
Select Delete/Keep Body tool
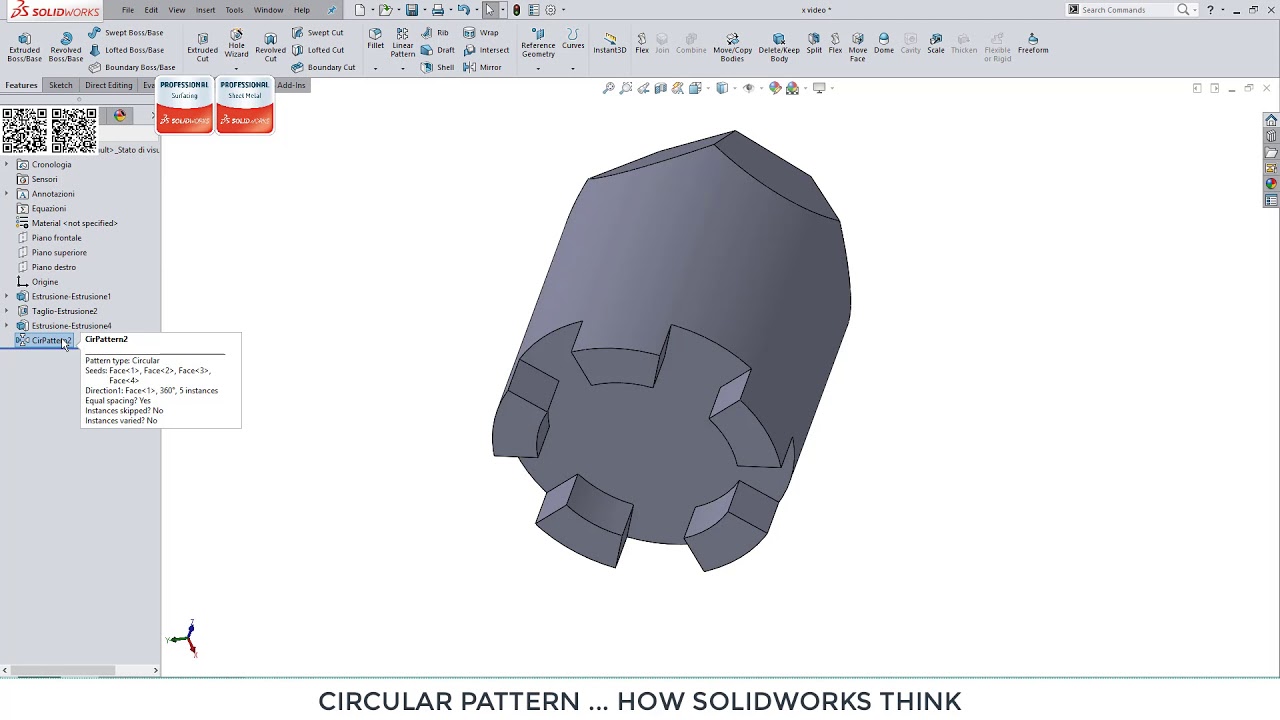pos(779,46)
